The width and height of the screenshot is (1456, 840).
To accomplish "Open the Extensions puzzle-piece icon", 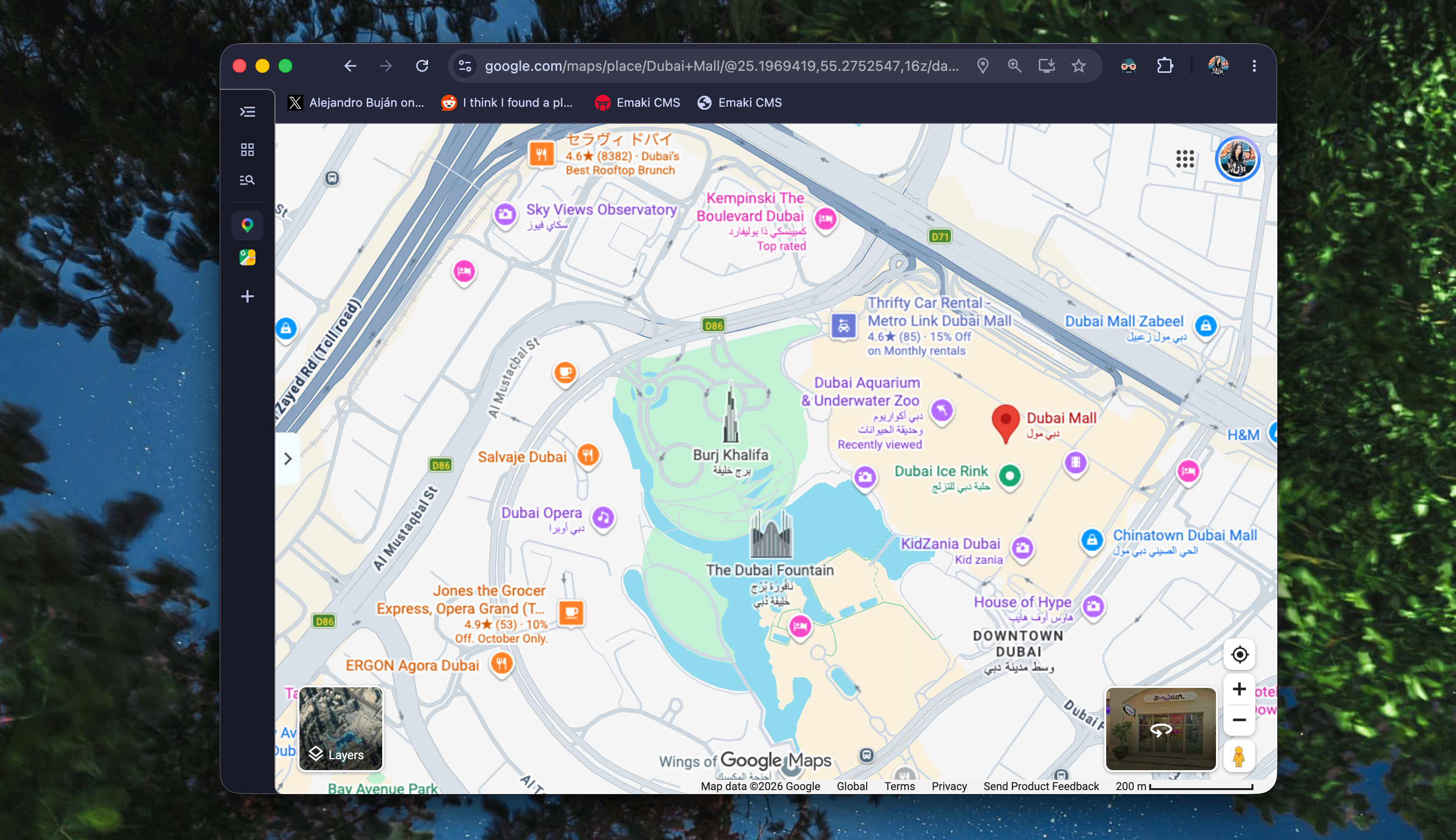I will [1165, 66].
